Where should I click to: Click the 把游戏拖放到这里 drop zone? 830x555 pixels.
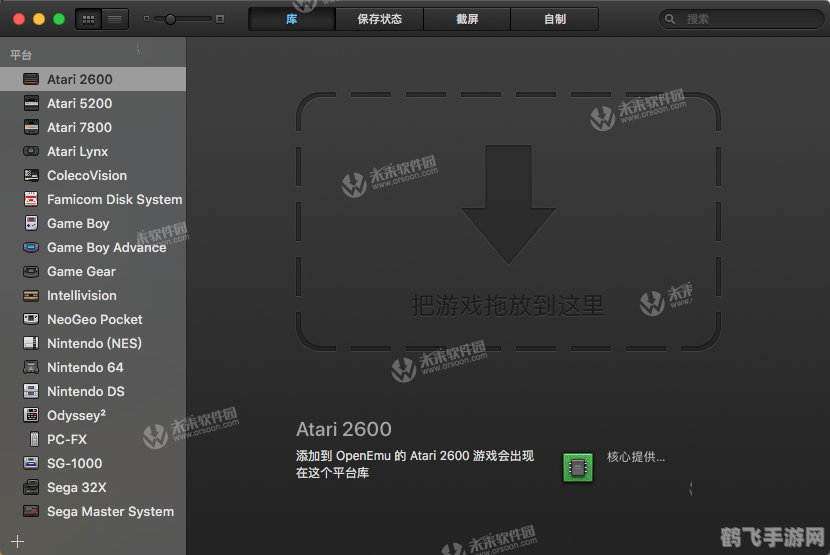click(x=508, y=221)
